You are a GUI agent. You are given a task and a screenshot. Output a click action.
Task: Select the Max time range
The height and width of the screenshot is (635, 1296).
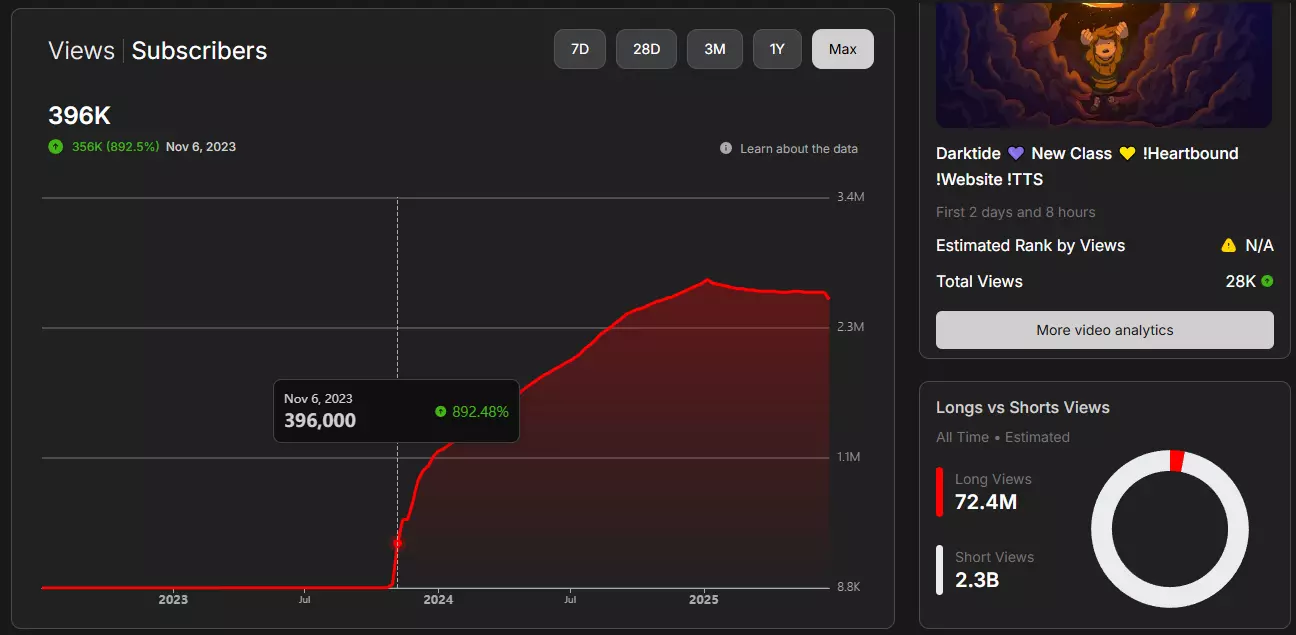[843, 49]
